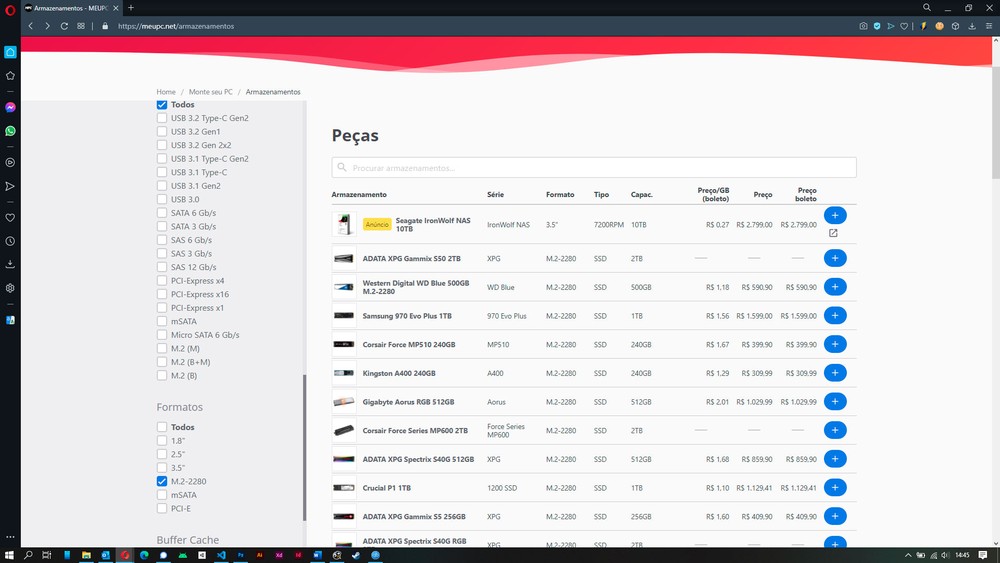Open File Explorer from taskbar
Image resolution: width=1000 pixels, height=563 pixels.
pyautogui.click(x=86, y=555)
